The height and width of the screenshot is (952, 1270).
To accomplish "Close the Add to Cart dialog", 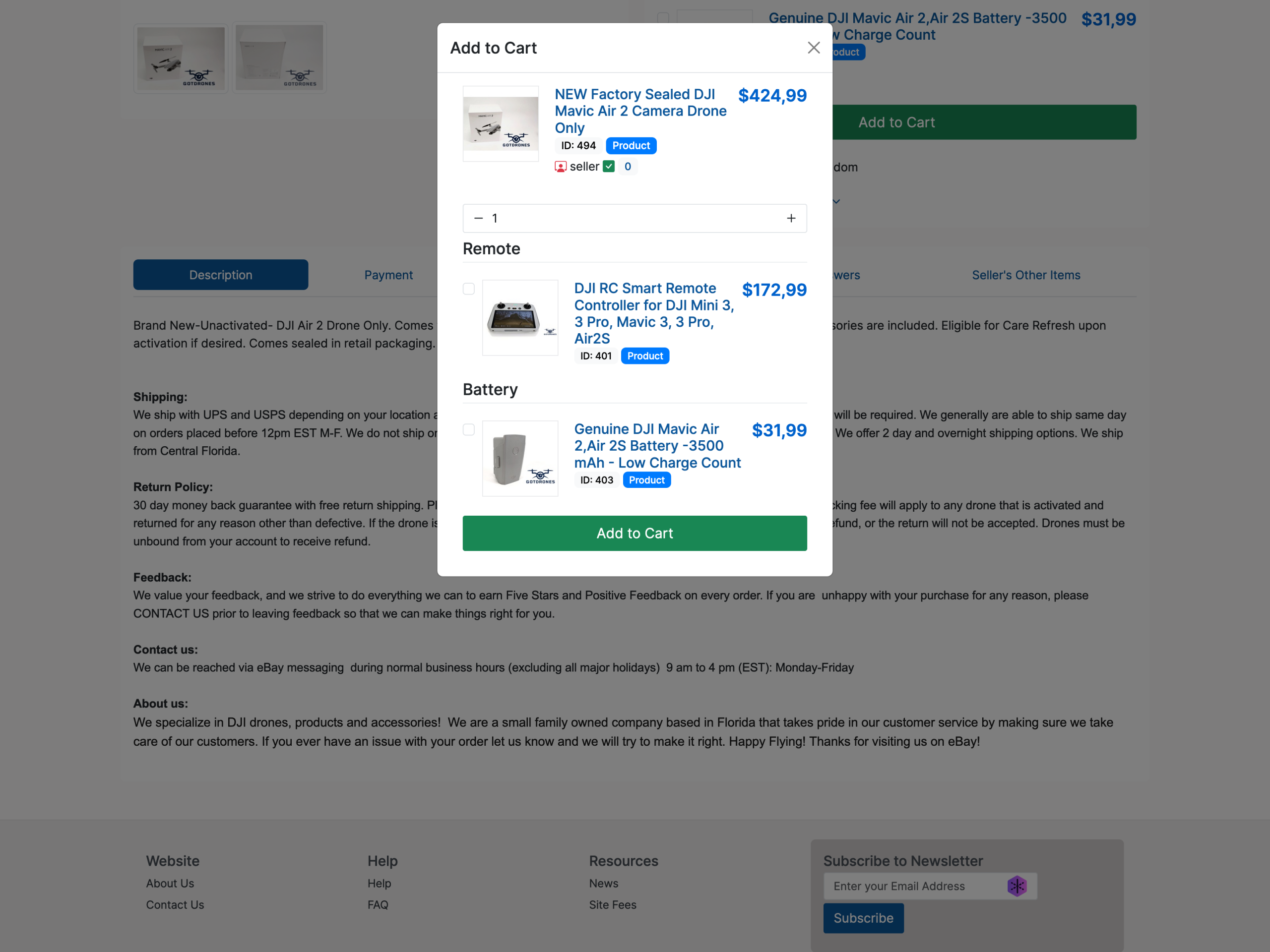I will tap(813, 48).
